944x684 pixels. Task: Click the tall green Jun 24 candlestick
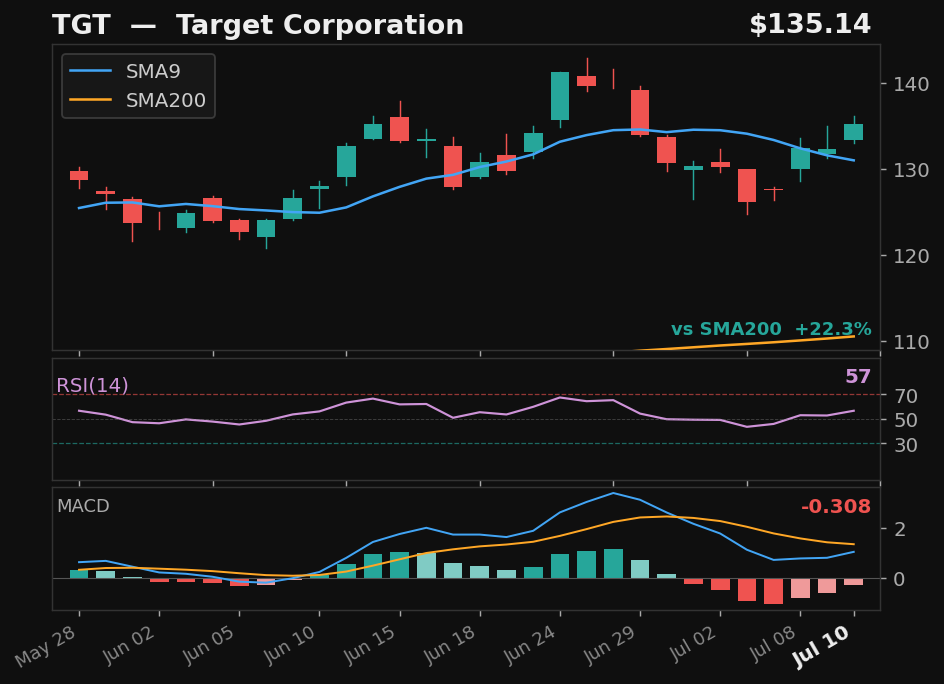point(560,96)
